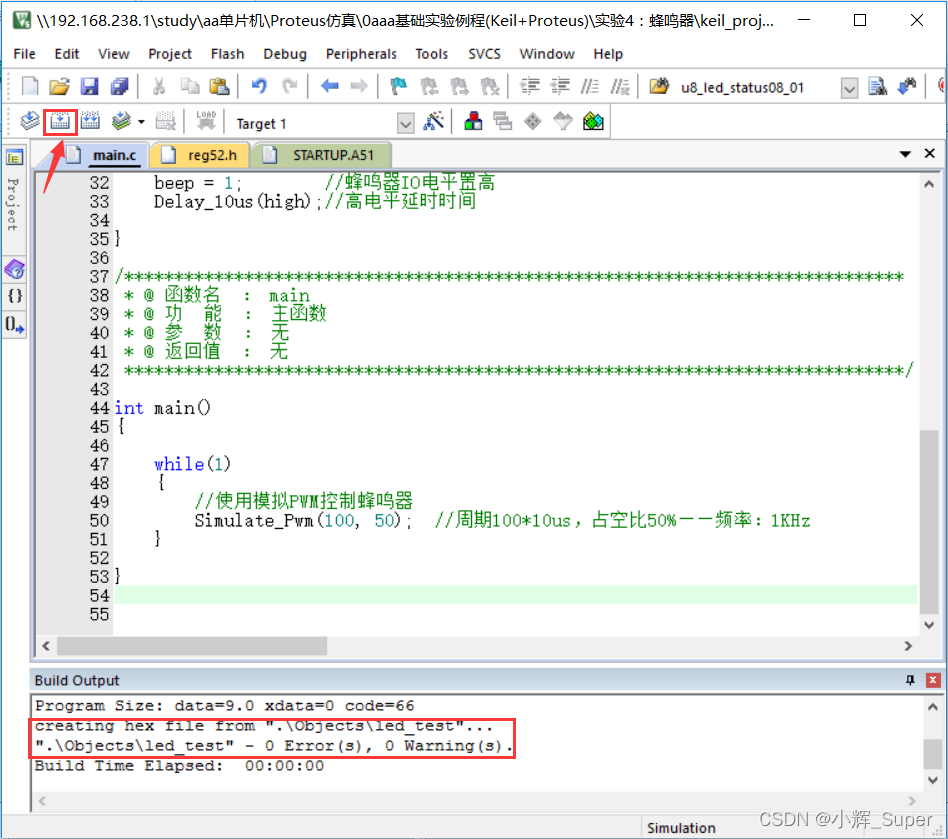Open the Window menu
Image resolution: width=948 pixels, height=839 pixels.
[x=547, y=54]
